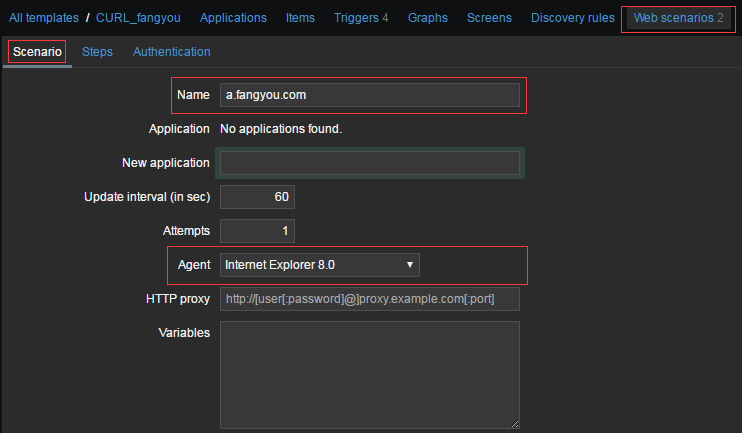Go to the Applications section
Viewport: 742px width, 433px height.
coord(233,18)
